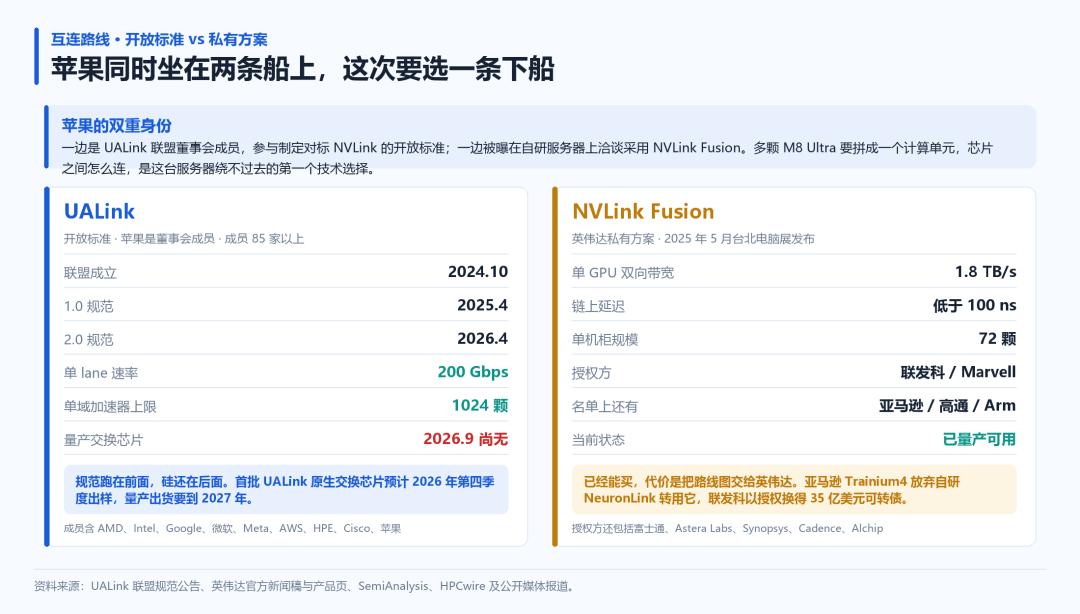Click the red value 2026.9 尚无

coord(466,439)
